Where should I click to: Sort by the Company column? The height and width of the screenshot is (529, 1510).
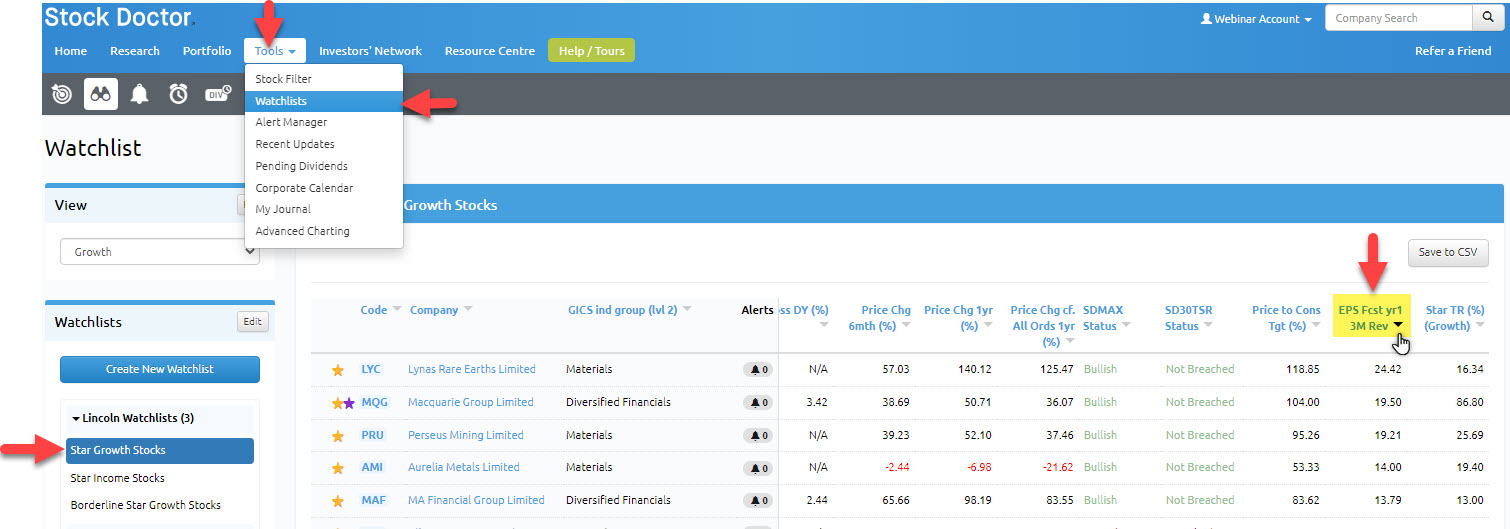point(441,310)
